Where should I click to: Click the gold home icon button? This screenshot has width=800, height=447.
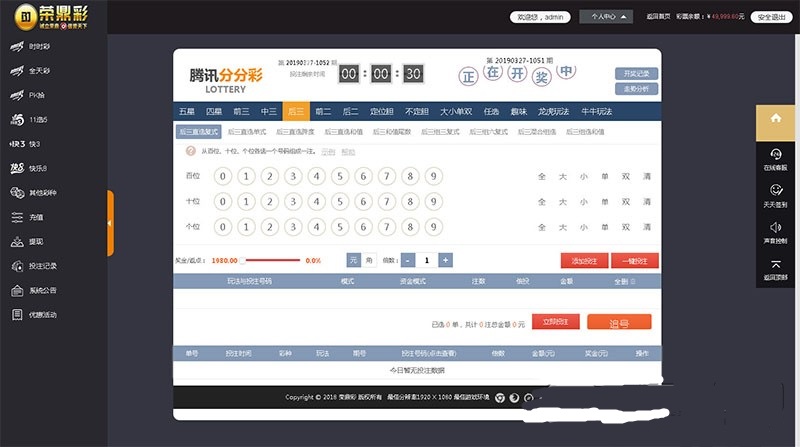pos(775,118)
